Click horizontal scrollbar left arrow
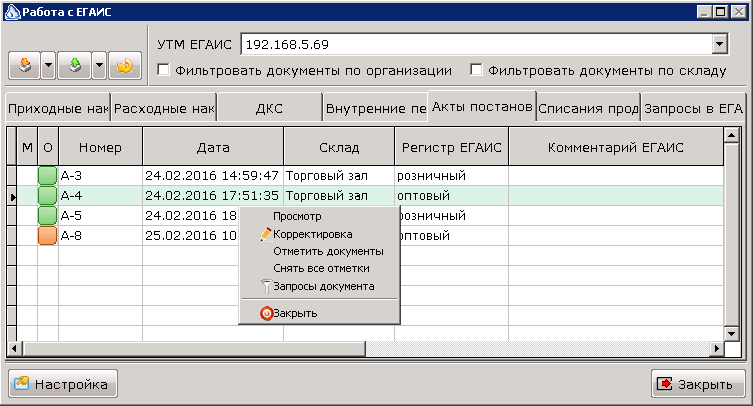 point(14,348)
